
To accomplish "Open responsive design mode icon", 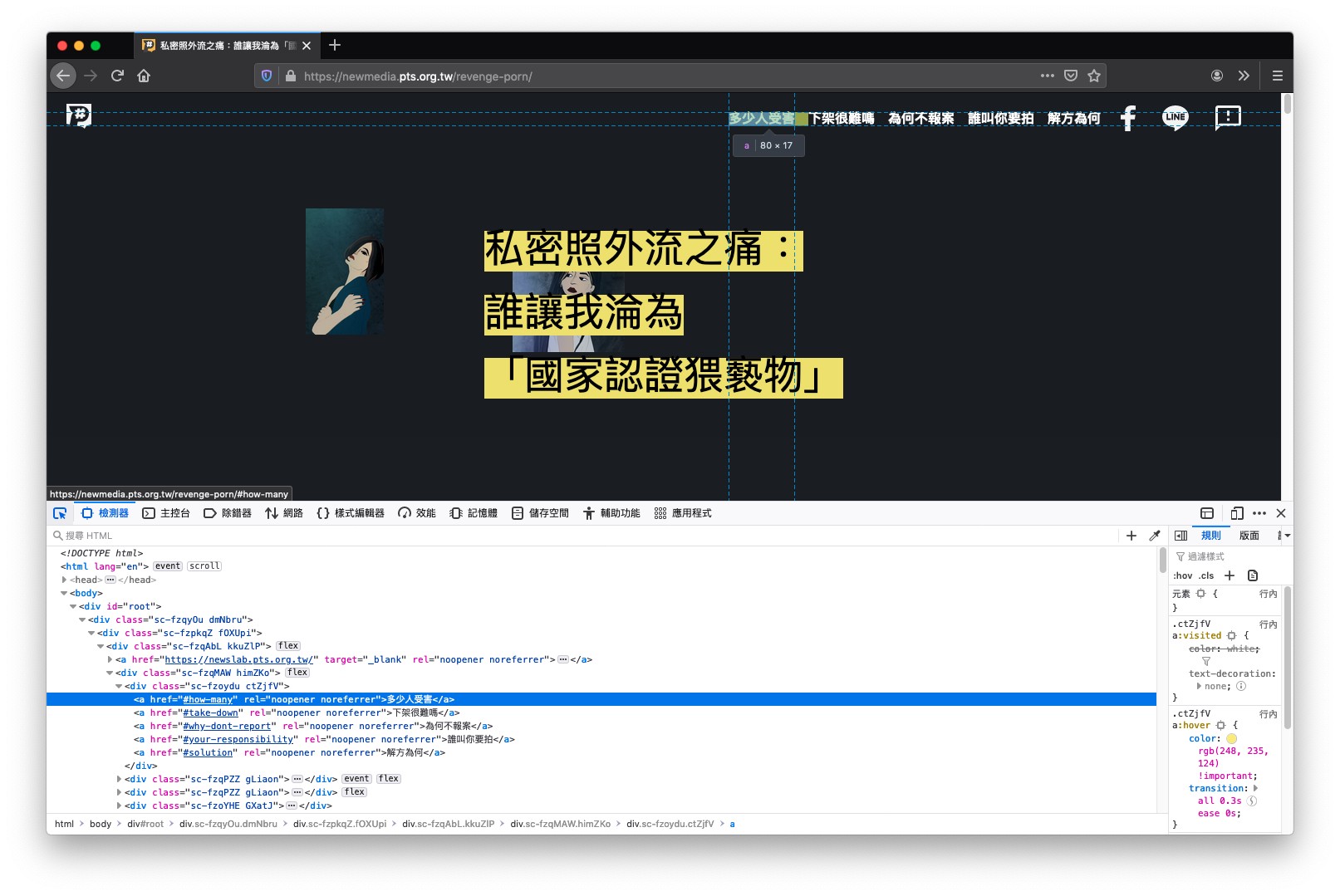I will click(1236, 513).
